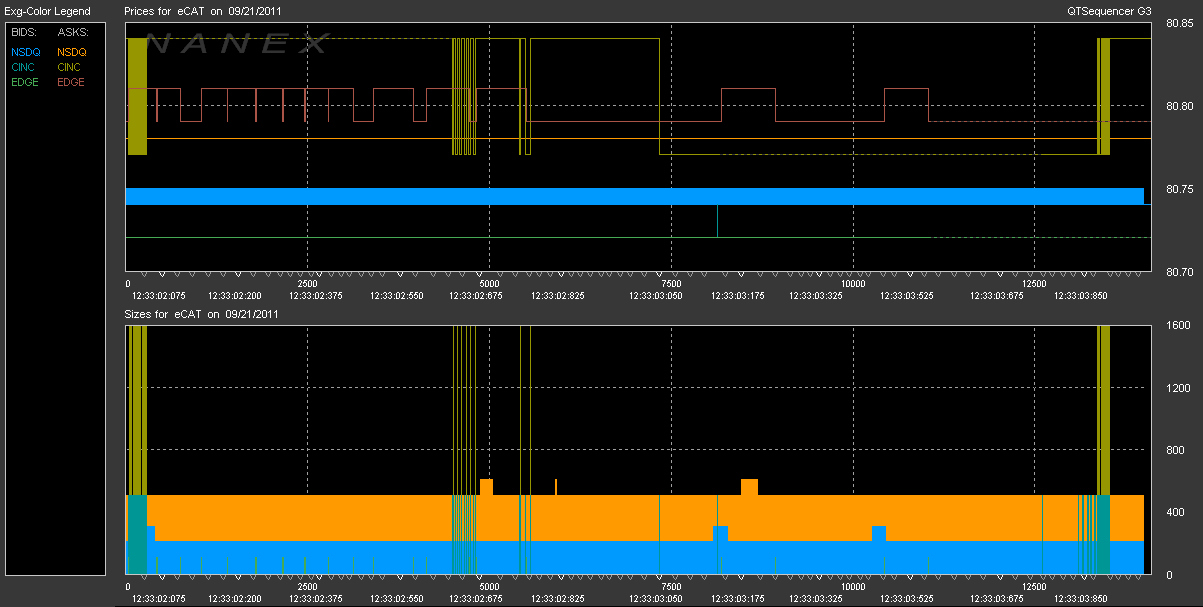This screenshot has height=607, width=1203.
Task: Select timestamp 12:33:02:200 under the prices chart
Action: (x=235, y=296)
